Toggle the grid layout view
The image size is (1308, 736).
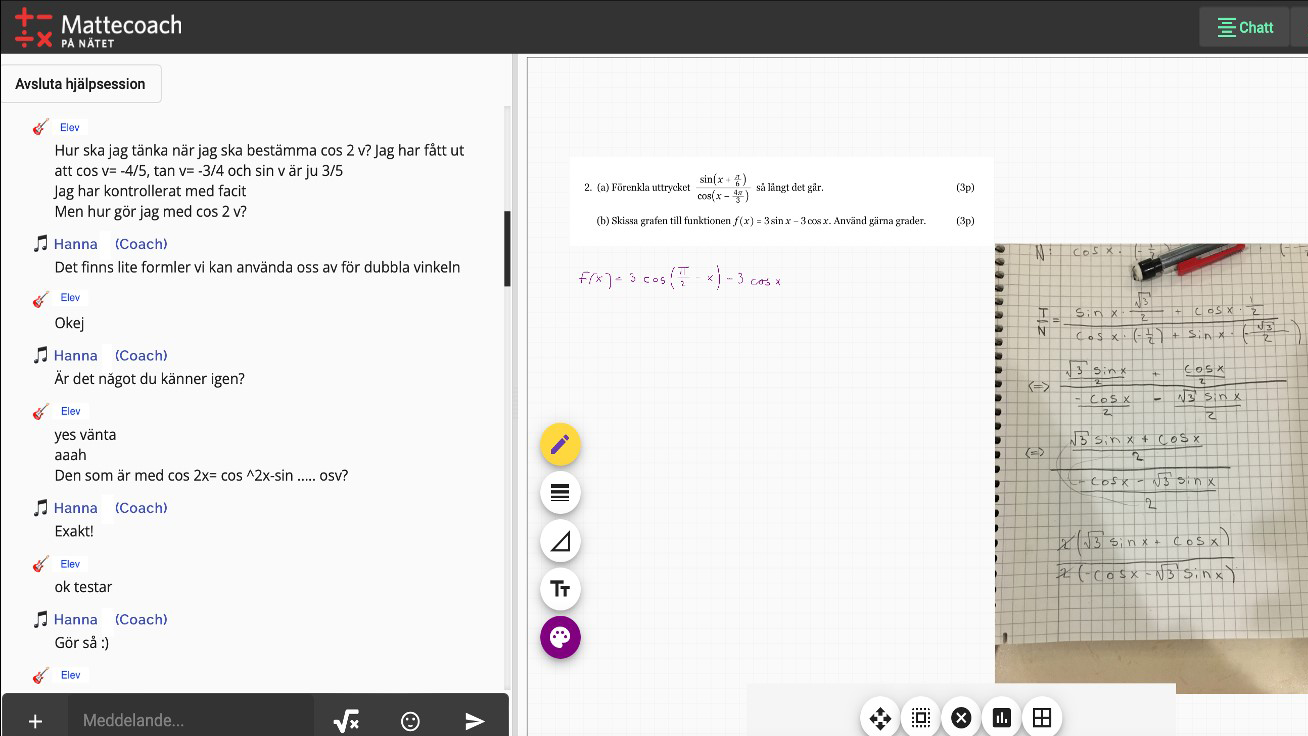tap(1041, 717)
